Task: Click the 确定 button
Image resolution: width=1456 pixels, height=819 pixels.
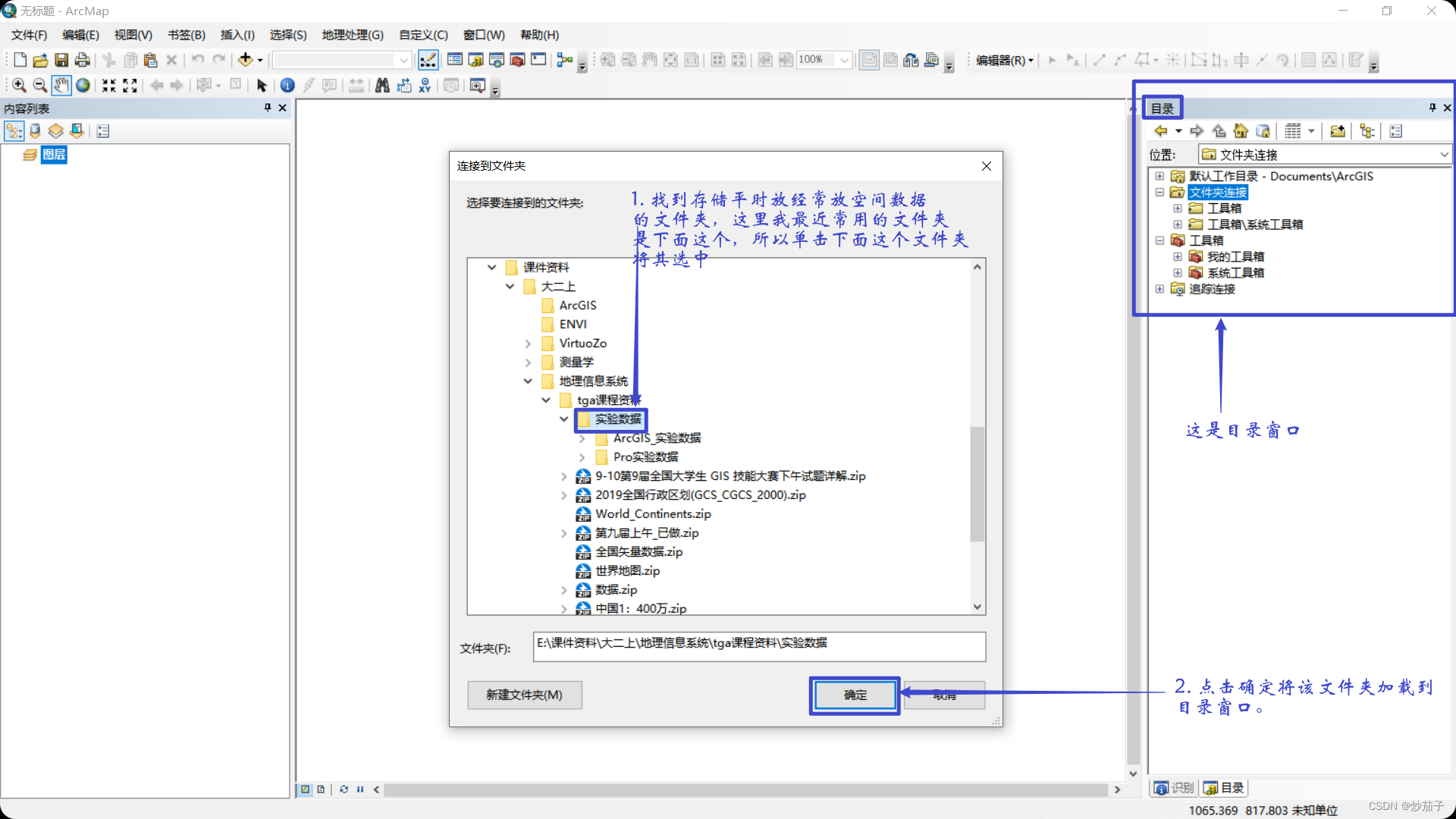Action: pyautogui.click(x=855, y=695)
